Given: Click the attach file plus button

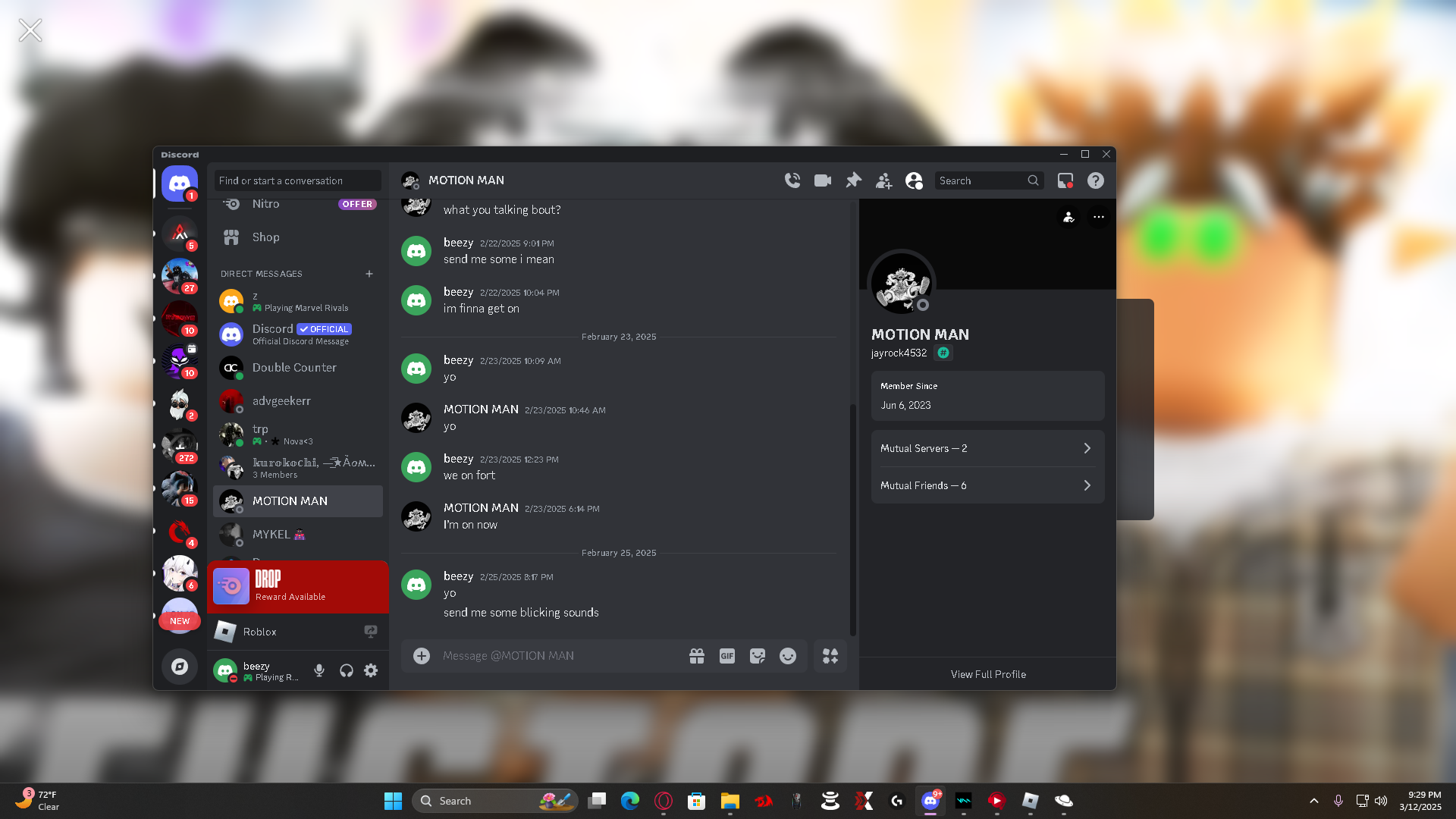Looking at the screenshot, I should click(x=422, y=656).
